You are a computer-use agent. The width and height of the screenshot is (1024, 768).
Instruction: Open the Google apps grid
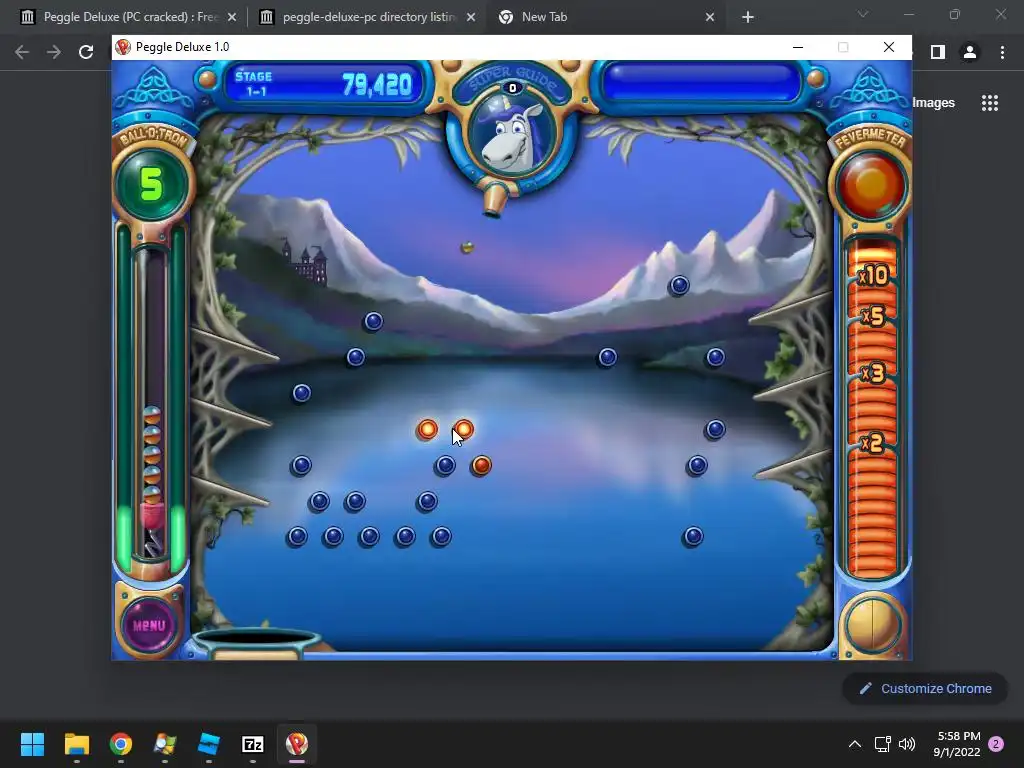click(990, 103)
